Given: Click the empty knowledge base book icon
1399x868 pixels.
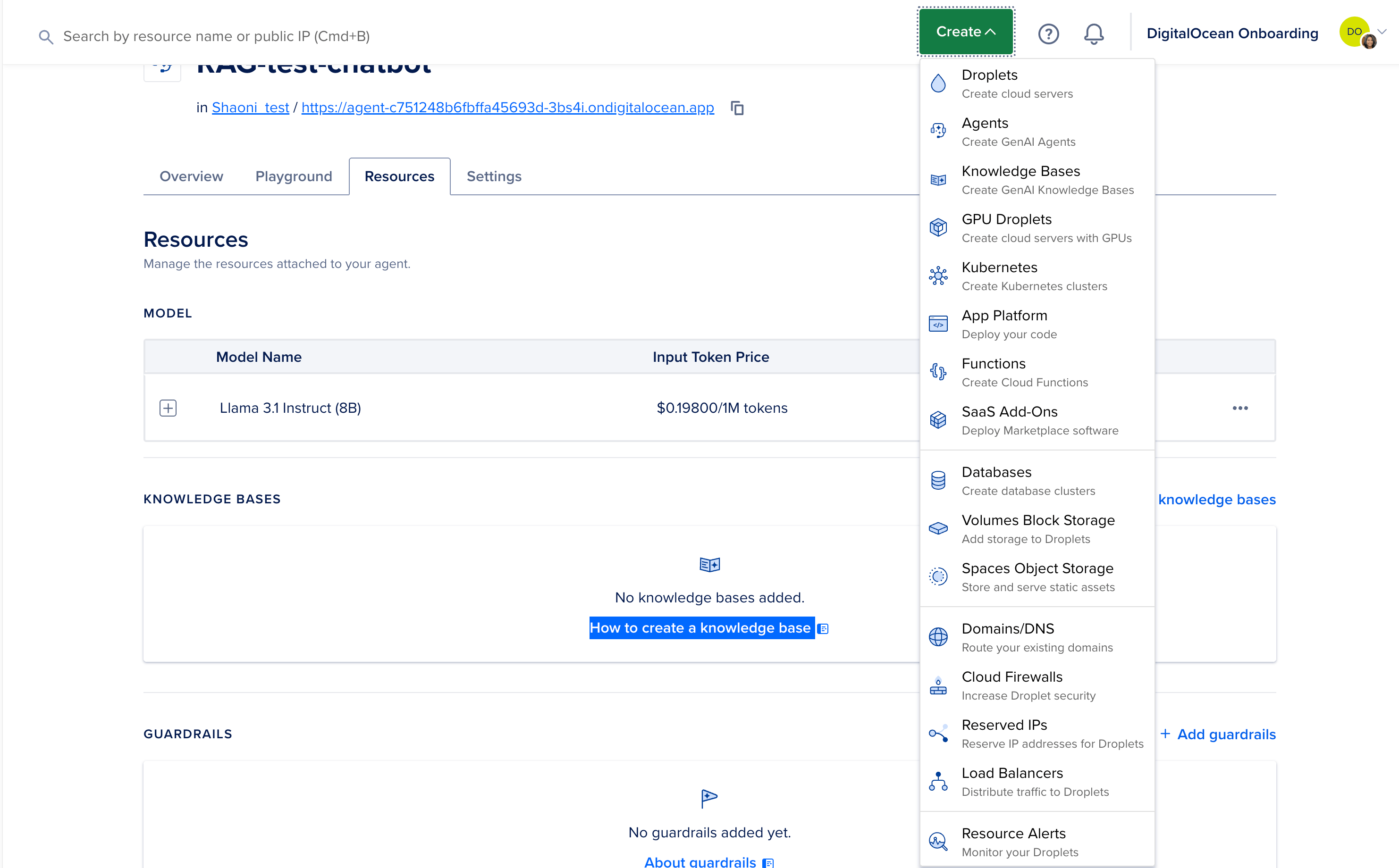Looking at the screenshot, I should pyautogui.click(x=709, y=565).
